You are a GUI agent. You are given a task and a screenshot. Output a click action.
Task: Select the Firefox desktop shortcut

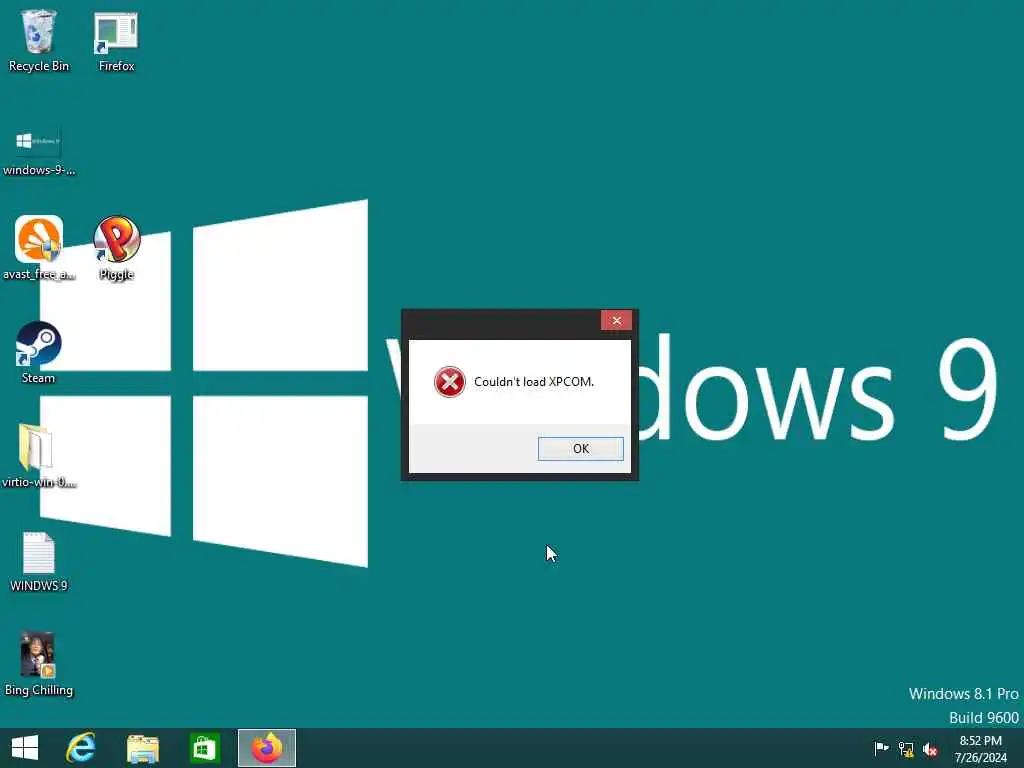pyautogui.click(x=116, y=40)
